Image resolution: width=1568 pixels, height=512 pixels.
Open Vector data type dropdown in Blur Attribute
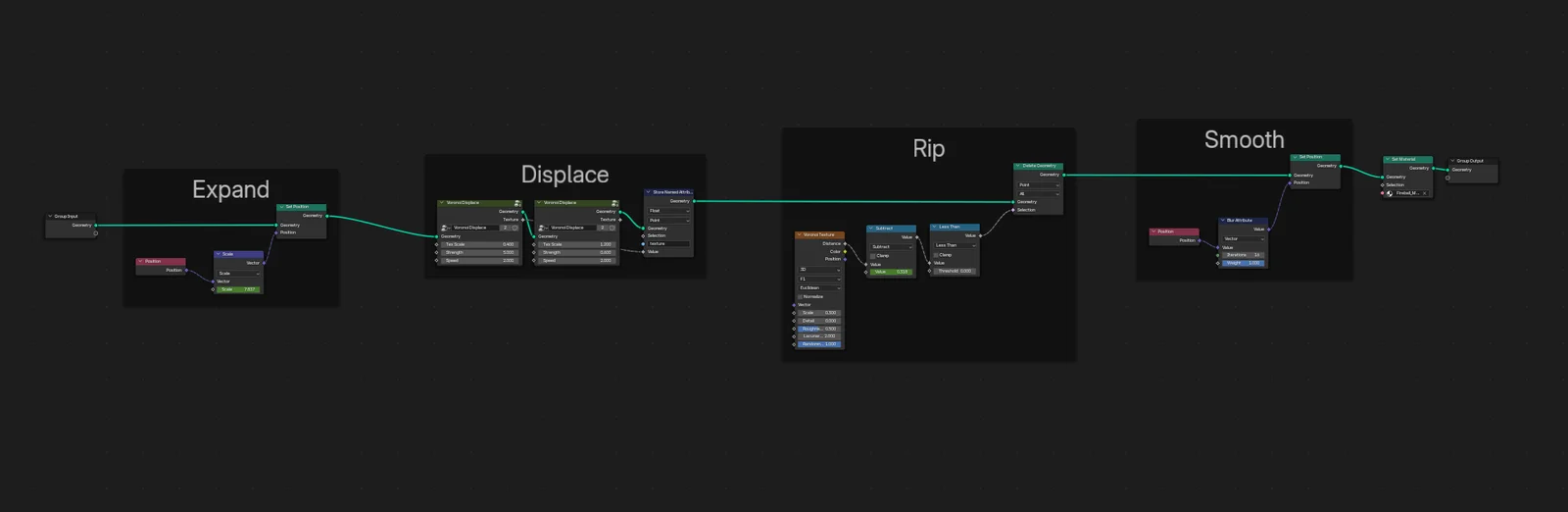click(x=1243, y=238)
